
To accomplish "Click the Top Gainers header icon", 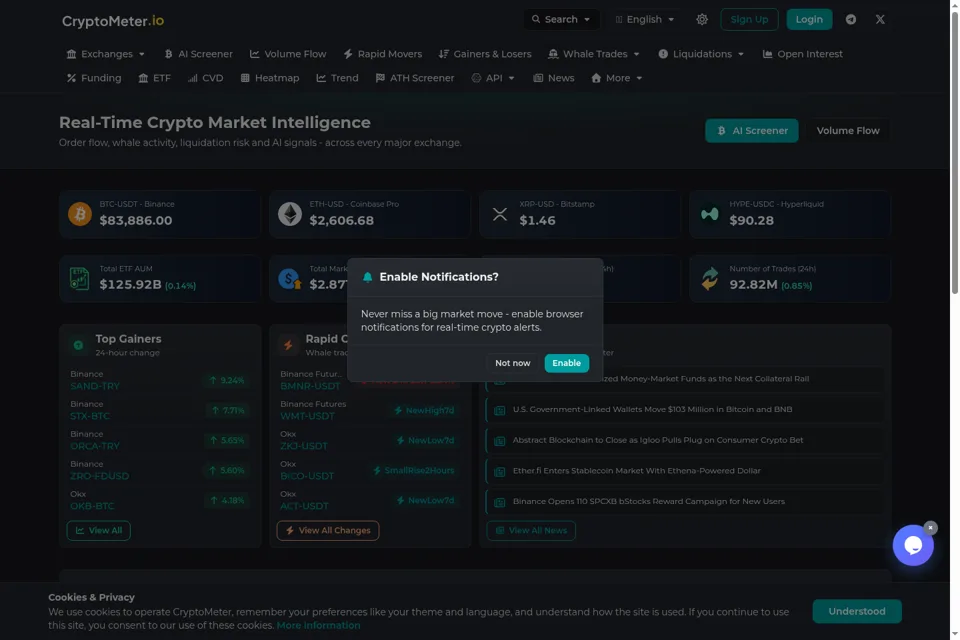I will coord(78,345).
